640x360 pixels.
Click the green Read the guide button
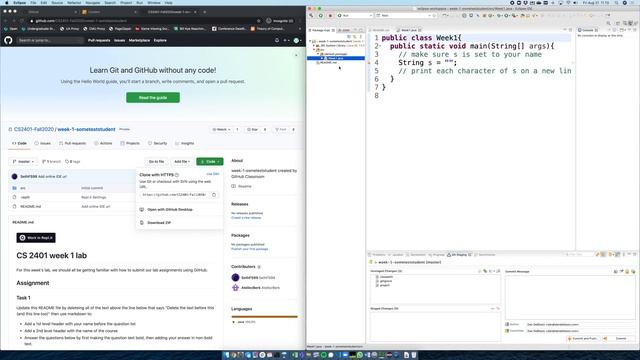(x=153, y=98)
